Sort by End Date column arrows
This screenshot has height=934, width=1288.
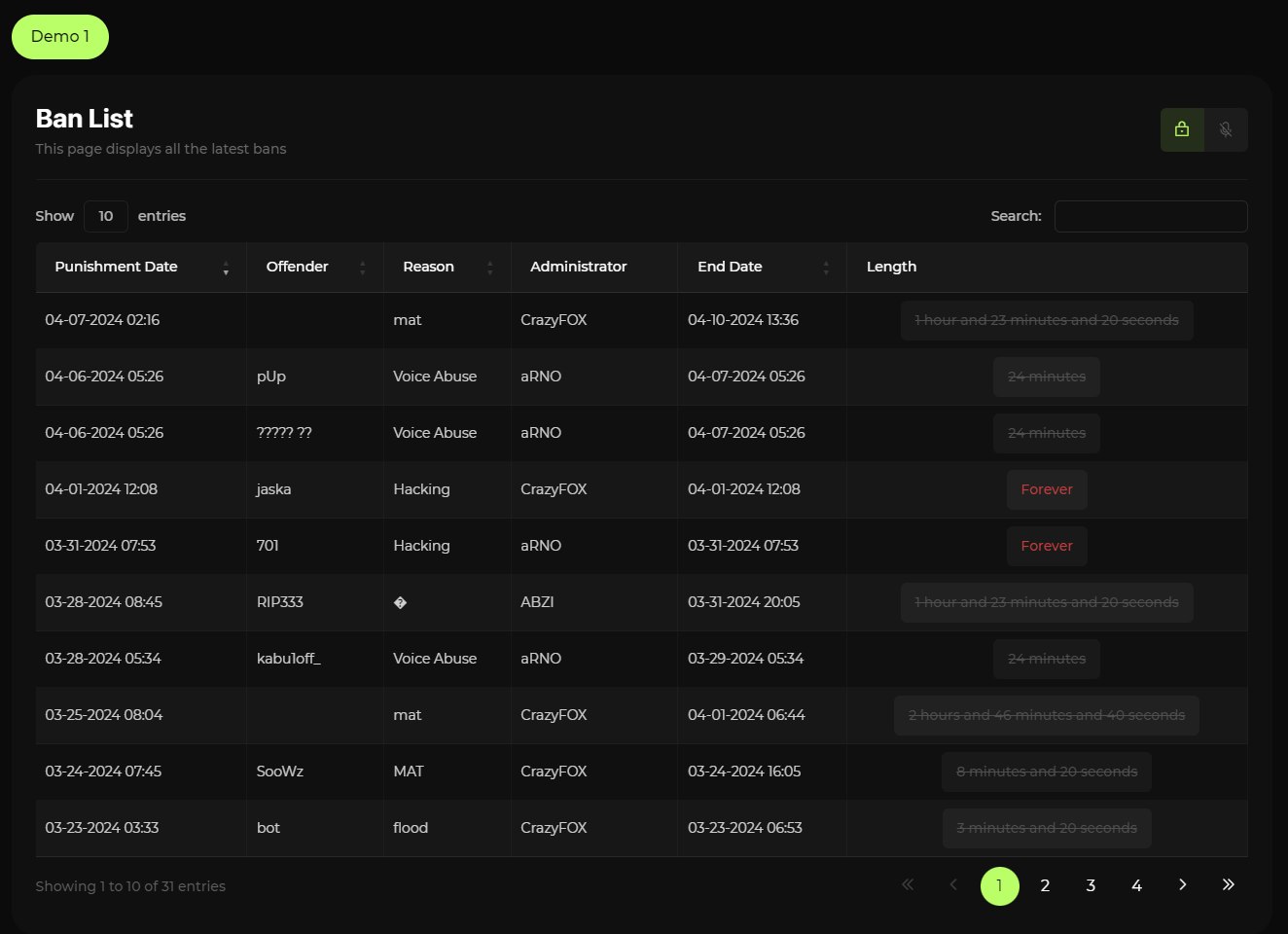point(826,268)
